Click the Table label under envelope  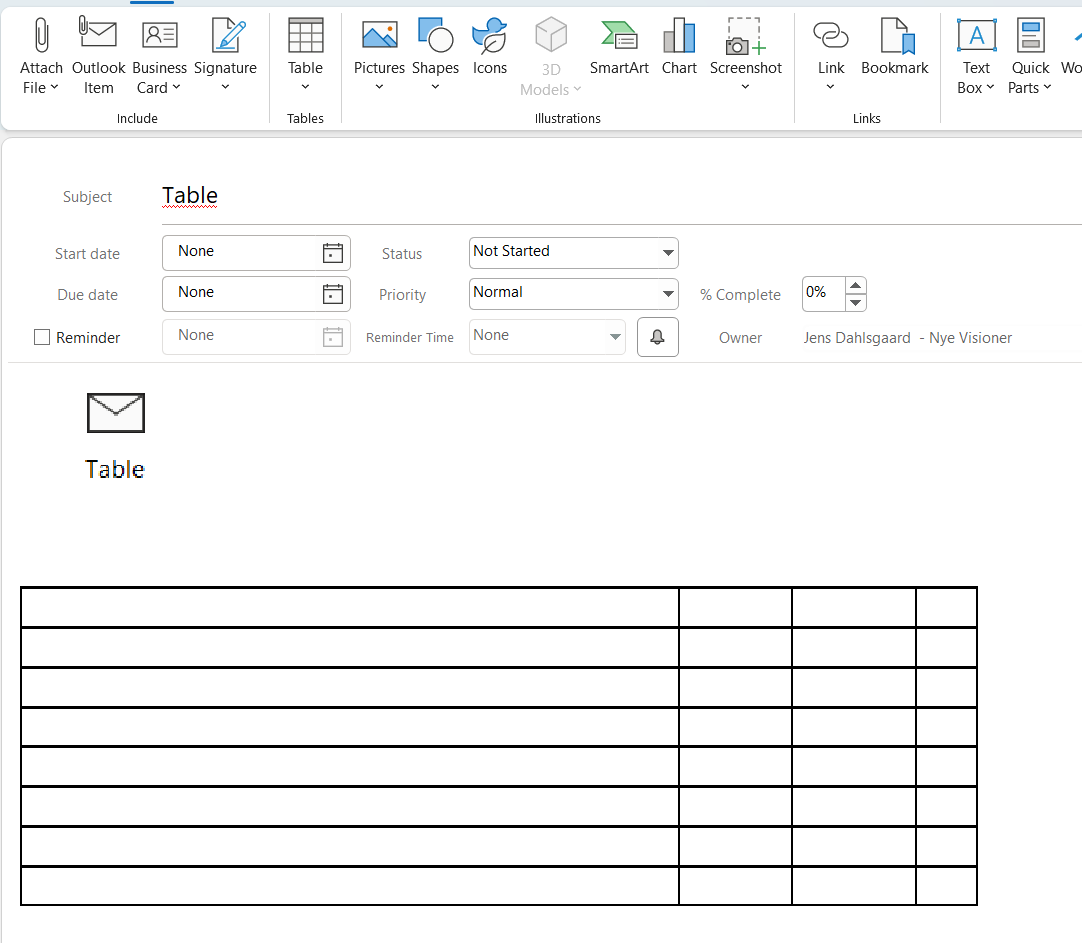(x=115, y=470)
